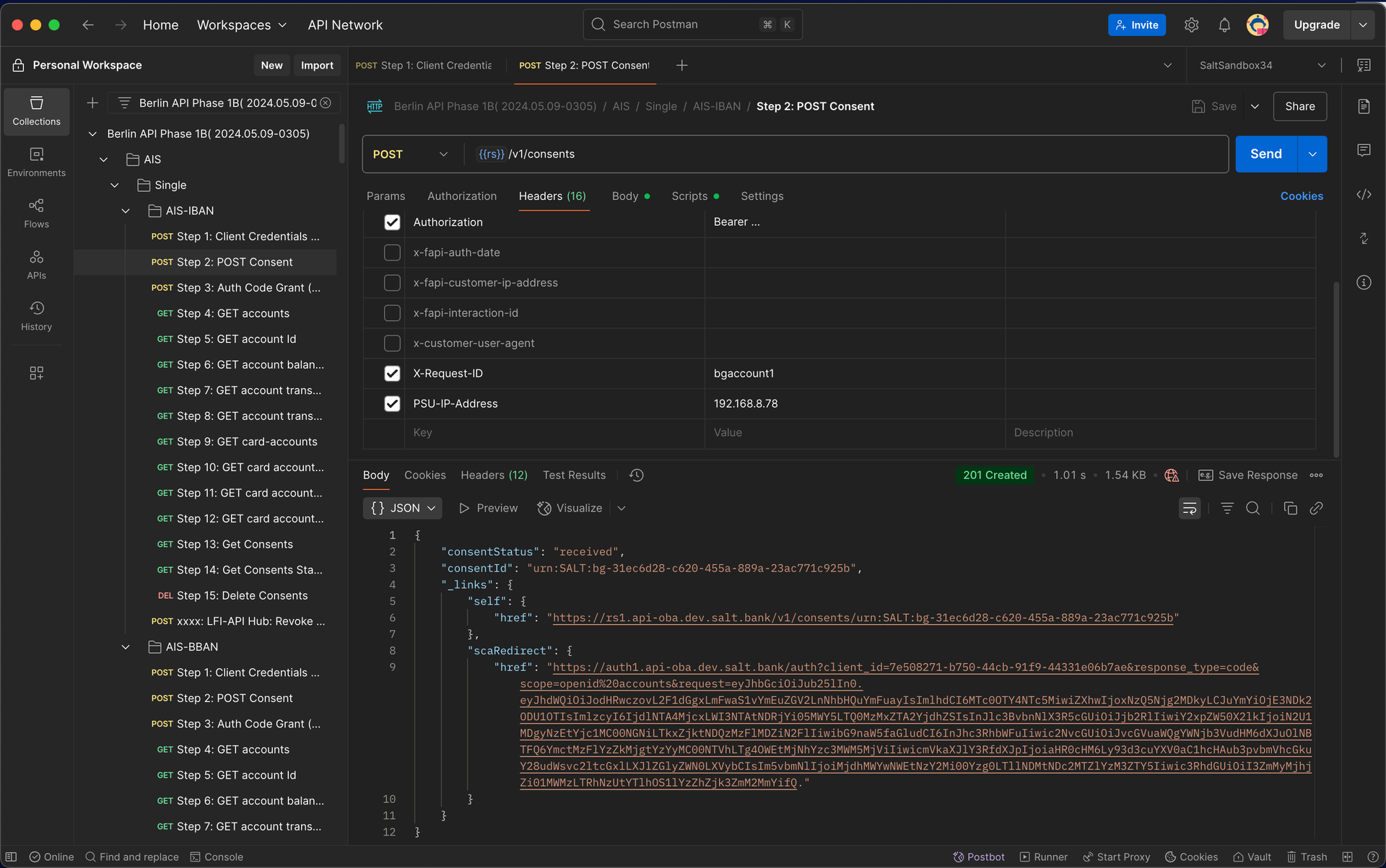Open the comments panel icon
Image resolution: width=1386 pixels, height=868 pixels.
pos(1364,150)
